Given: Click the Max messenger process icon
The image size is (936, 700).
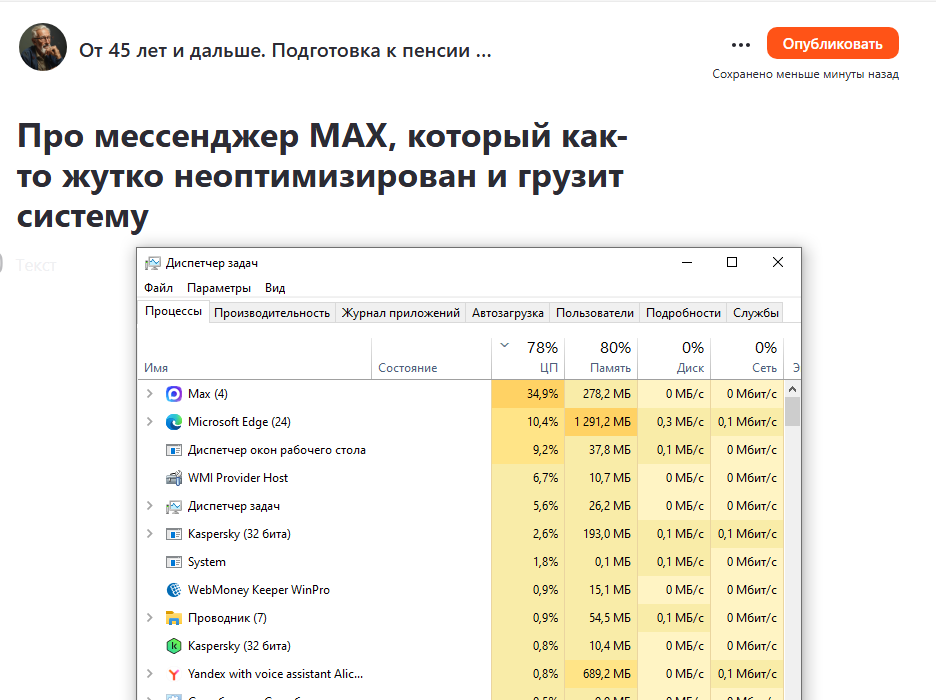Looking at the screenshot, I should (x=174, y=394).
